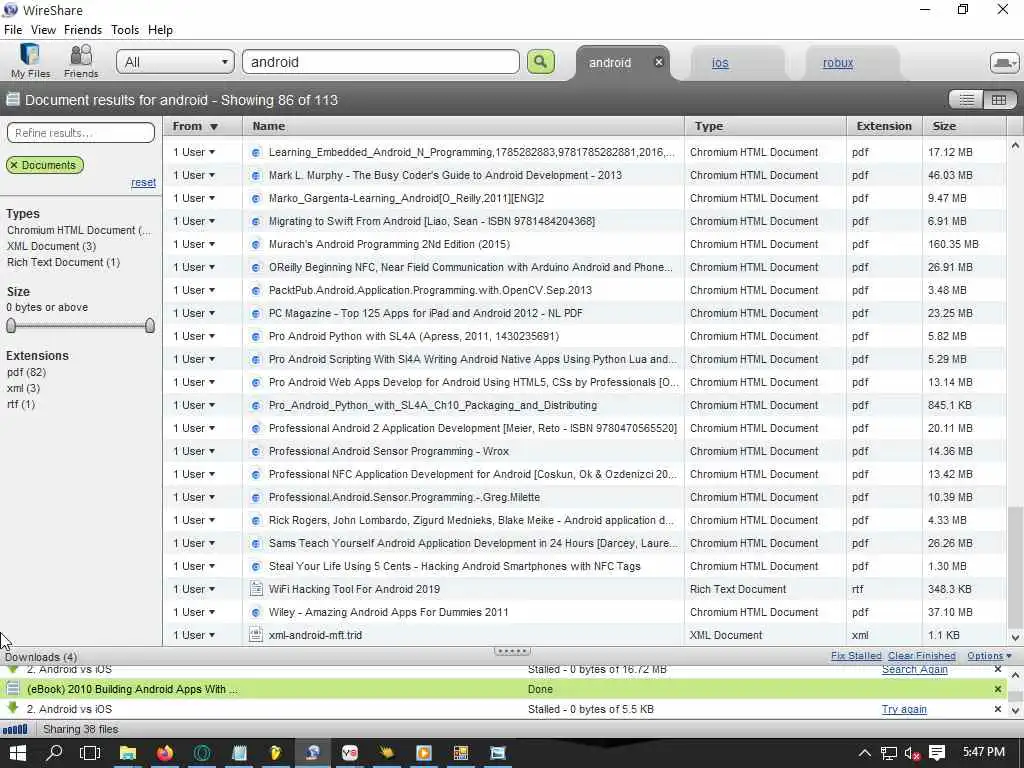Image resolution: width=1024 pixels, height=768 pixels.
Task: Click Clear Finished downloads link
Action: [921, 656]
